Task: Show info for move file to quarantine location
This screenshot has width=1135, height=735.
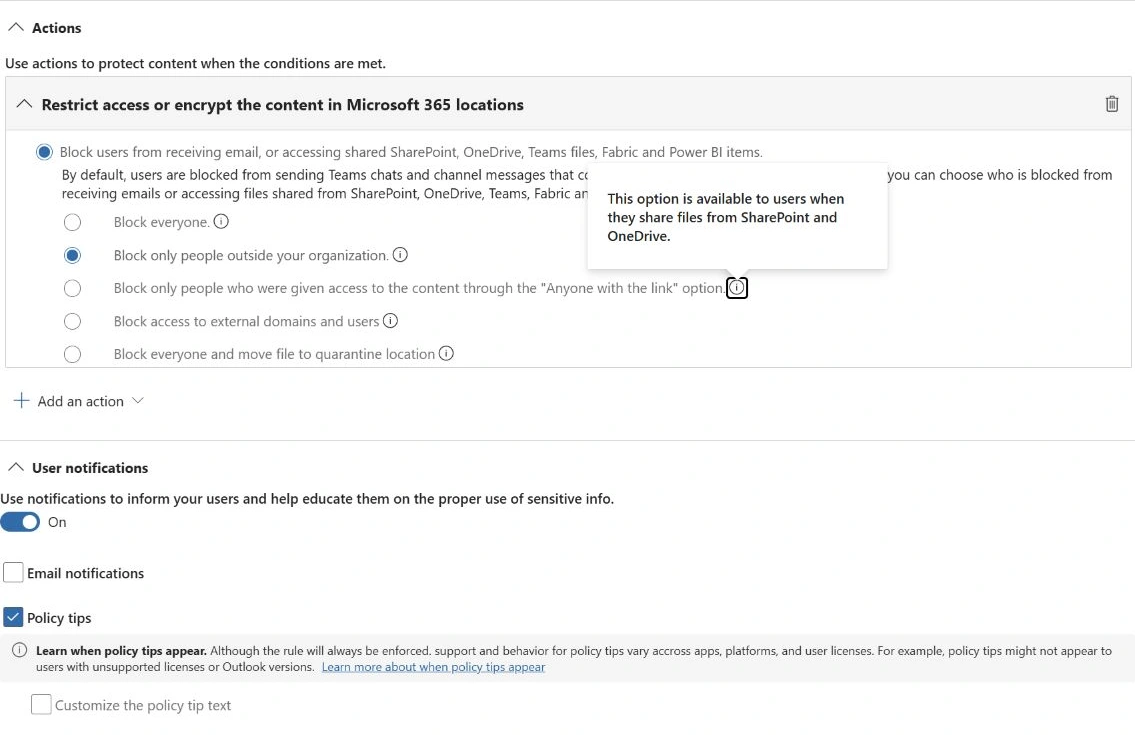Action: tap(447, 353)
